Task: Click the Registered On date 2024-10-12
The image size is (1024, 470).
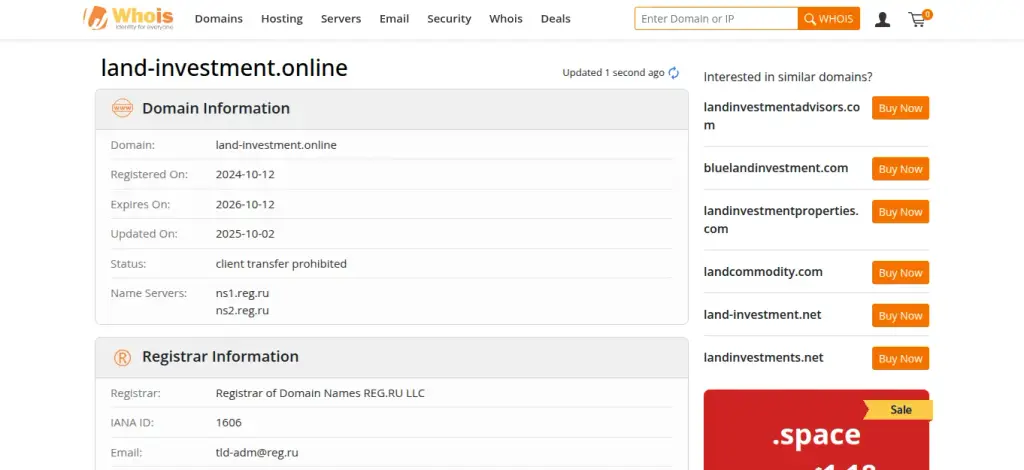Action: click(x=245, y=174)
